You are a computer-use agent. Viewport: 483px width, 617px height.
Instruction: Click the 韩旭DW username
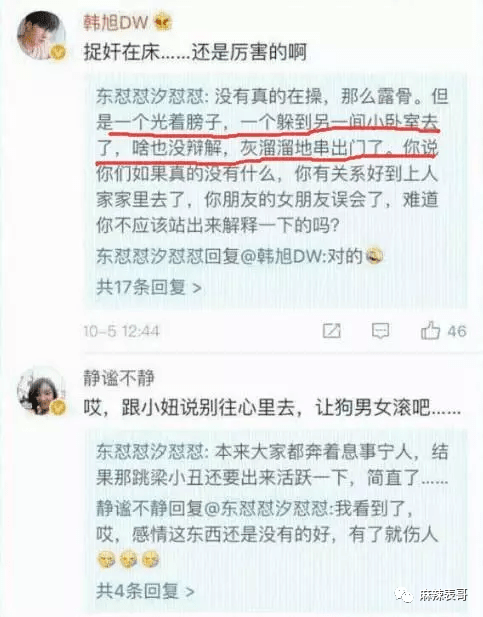(115, 22)
